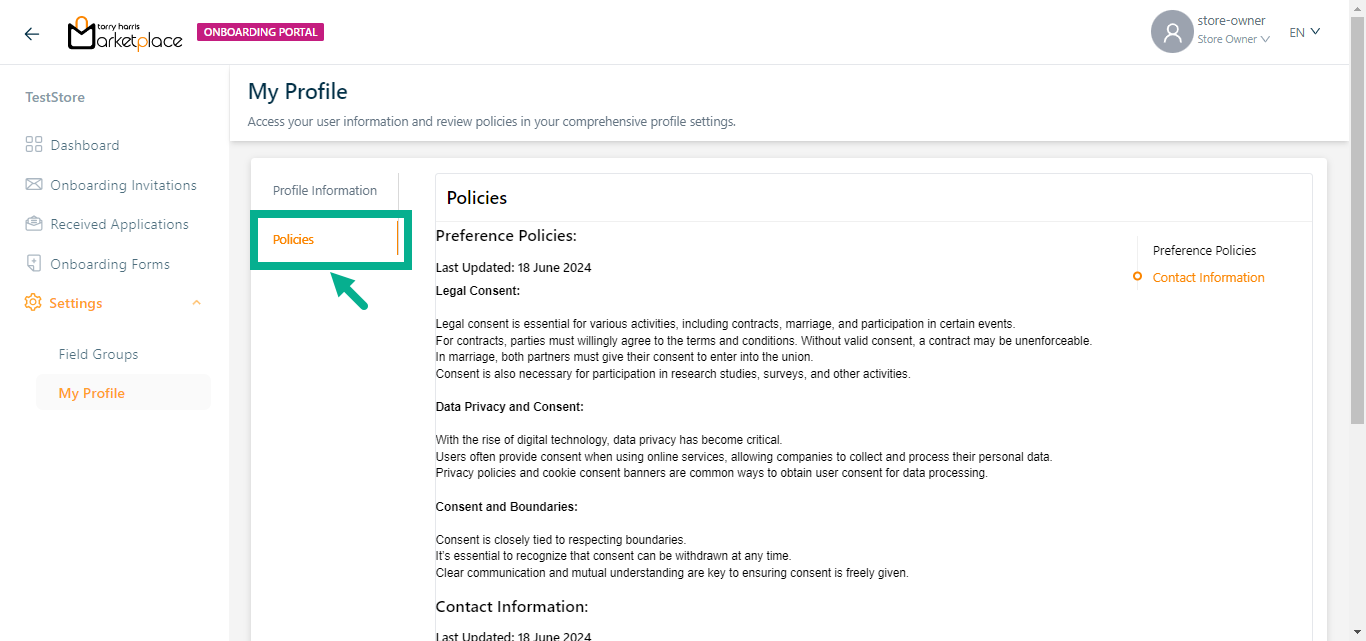Open the Store Owner role dropdown
1366x641 pixels.
1234,40
